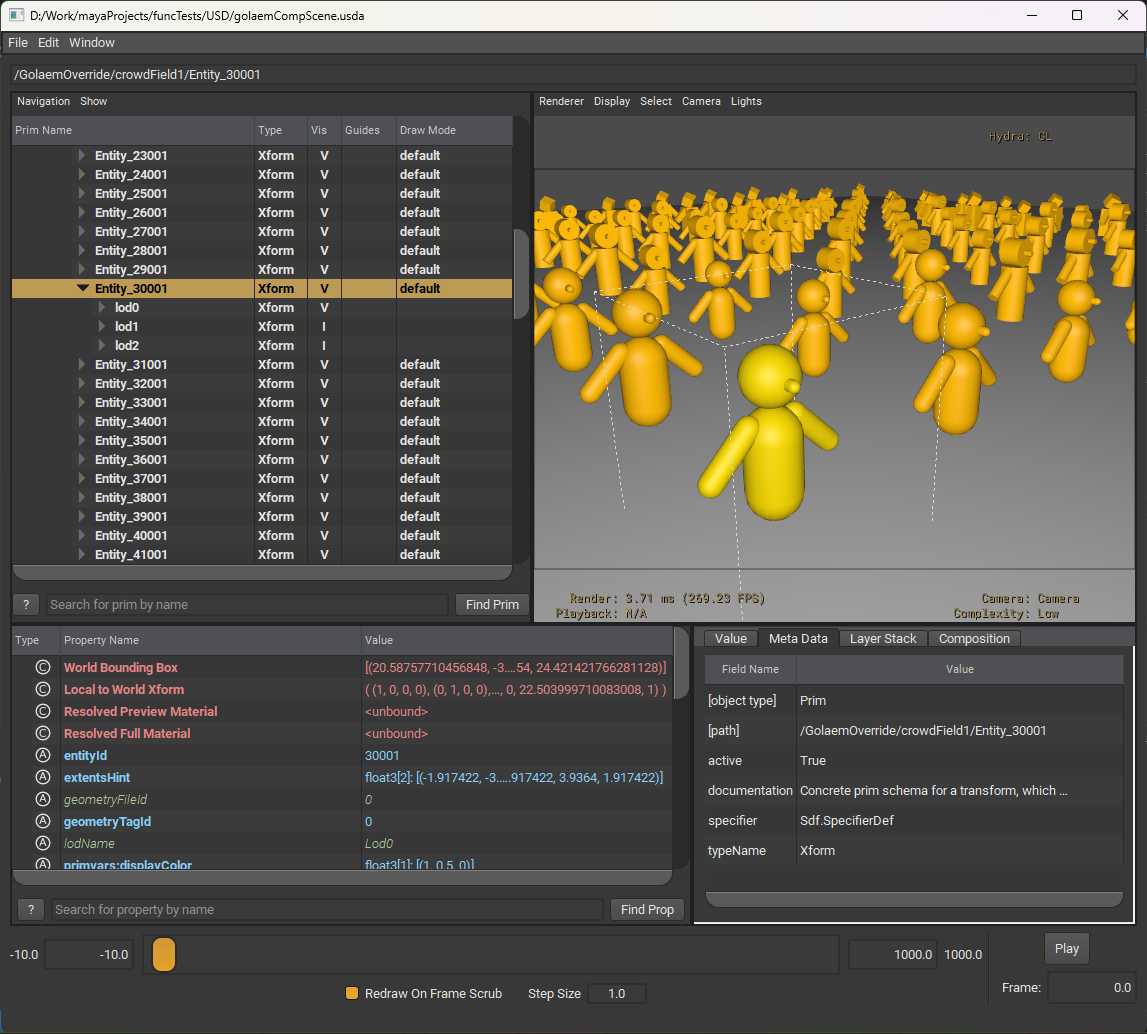
Task: Expand the Entity_31001 prim
Action: click(x=82, y=364)
